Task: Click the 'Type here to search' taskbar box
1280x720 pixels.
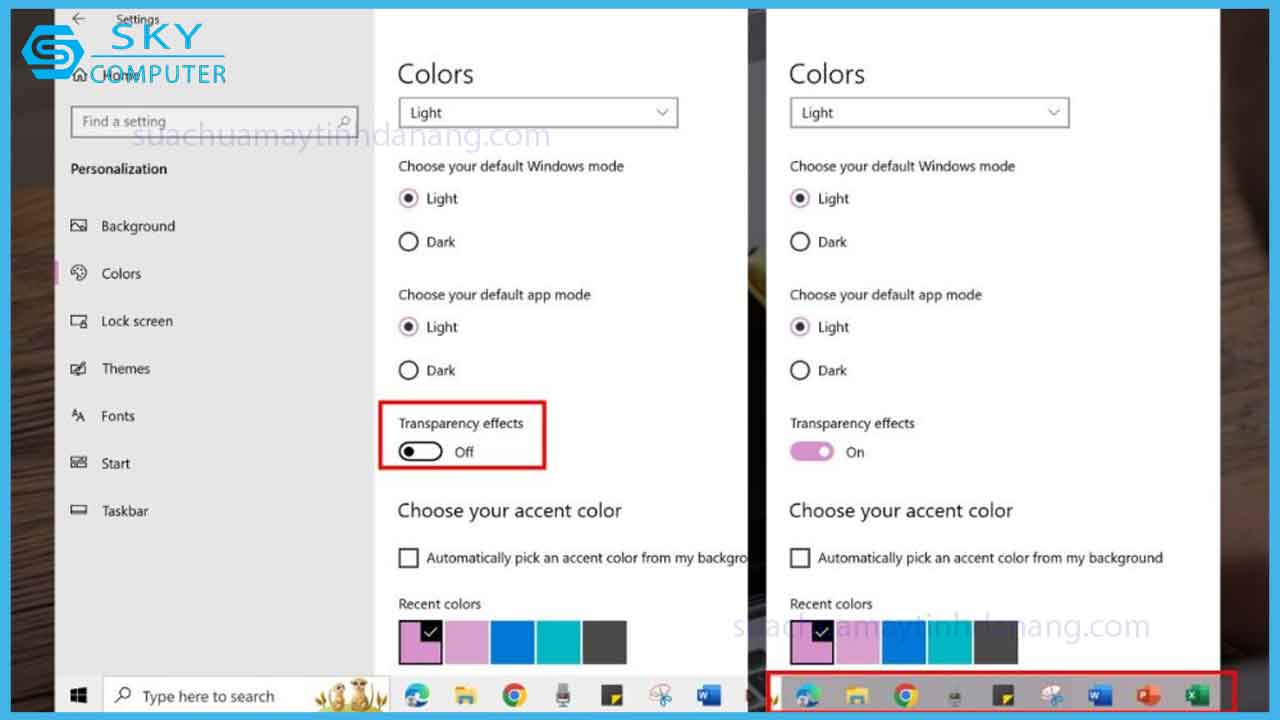Action: (x=207, y=696)
